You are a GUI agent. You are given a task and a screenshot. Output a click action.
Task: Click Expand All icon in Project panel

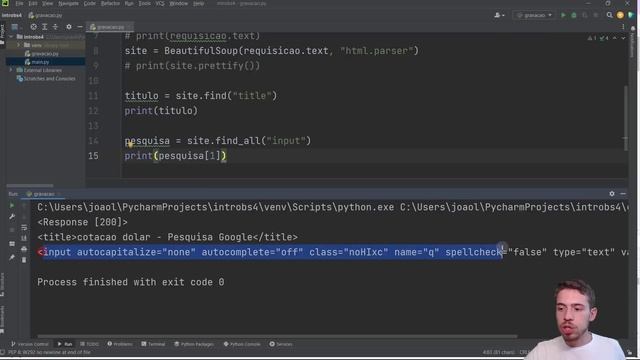pos(44,27)
